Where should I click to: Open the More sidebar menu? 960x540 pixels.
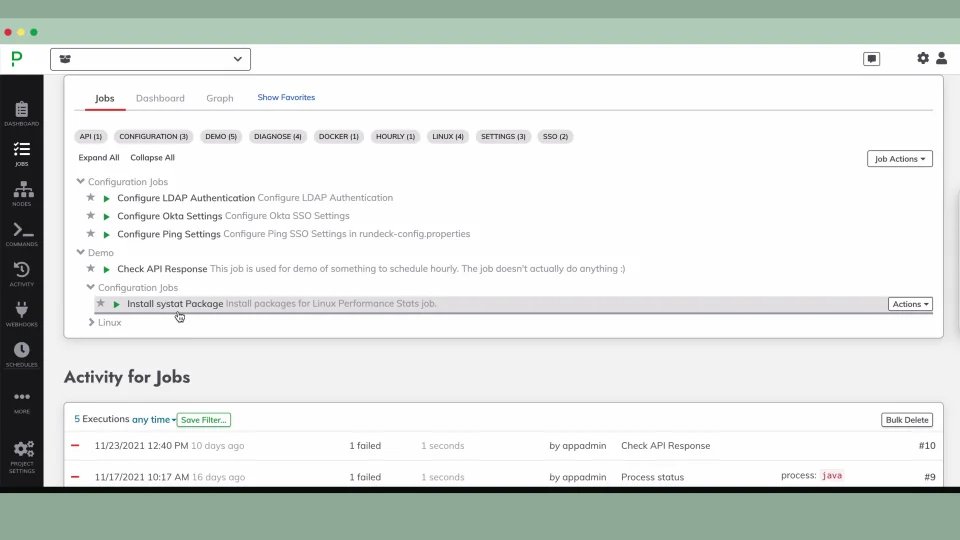tap(21, 402)
